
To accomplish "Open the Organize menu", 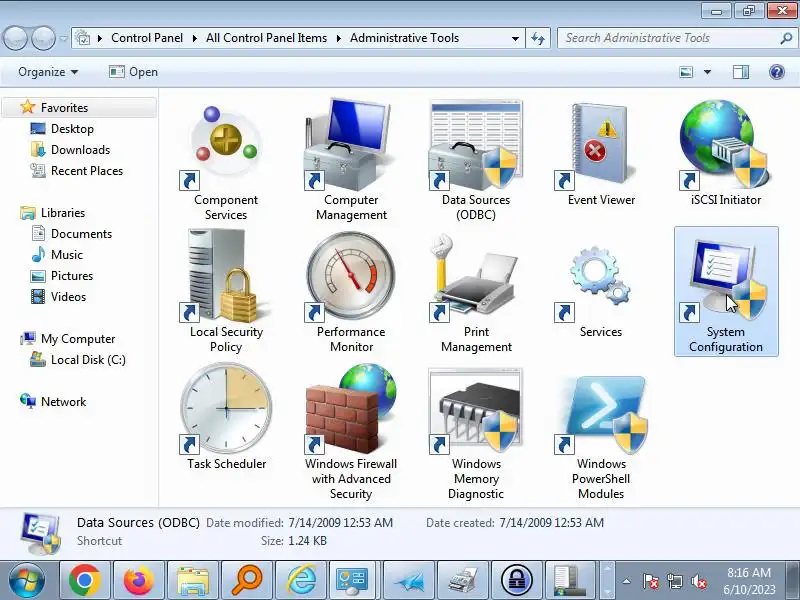I will tap(48, 72).
